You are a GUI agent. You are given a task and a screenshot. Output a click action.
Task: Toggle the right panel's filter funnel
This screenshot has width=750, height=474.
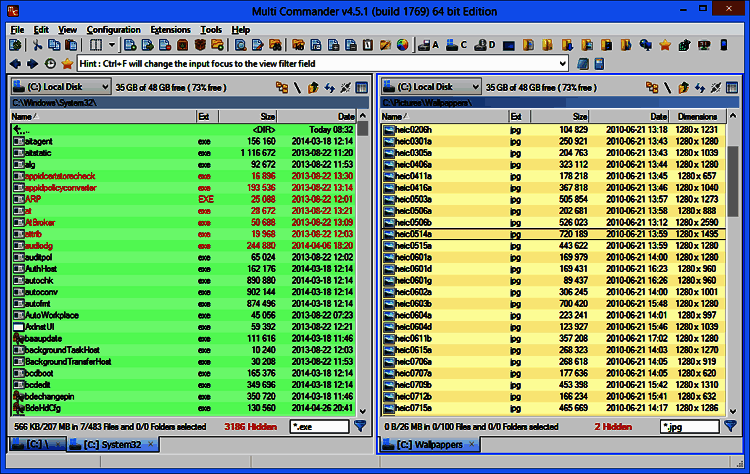730,427
